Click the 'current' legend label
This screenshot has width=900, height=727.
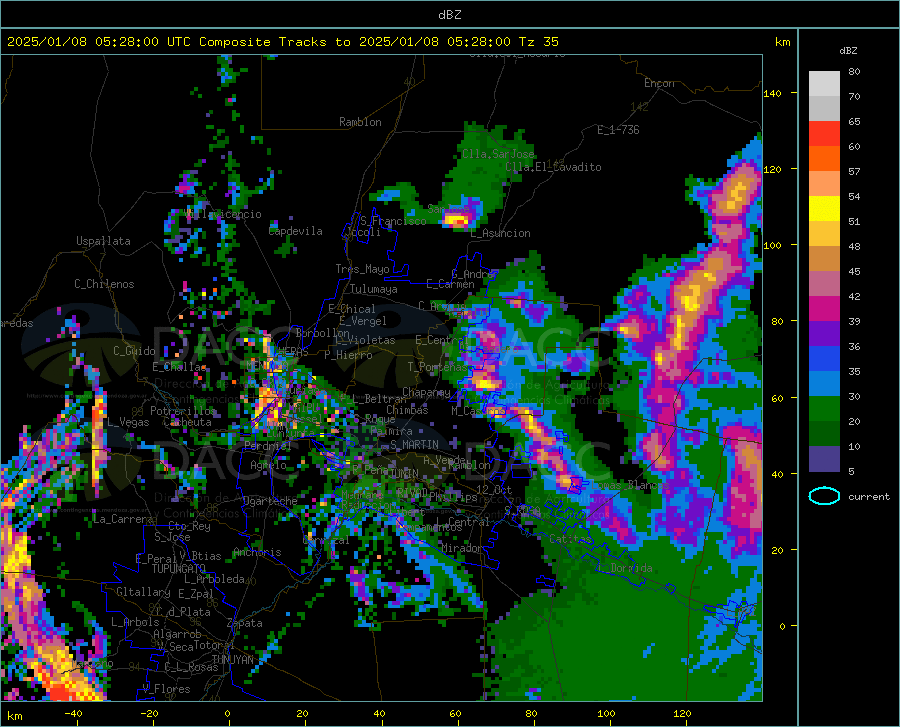[868, 496]
